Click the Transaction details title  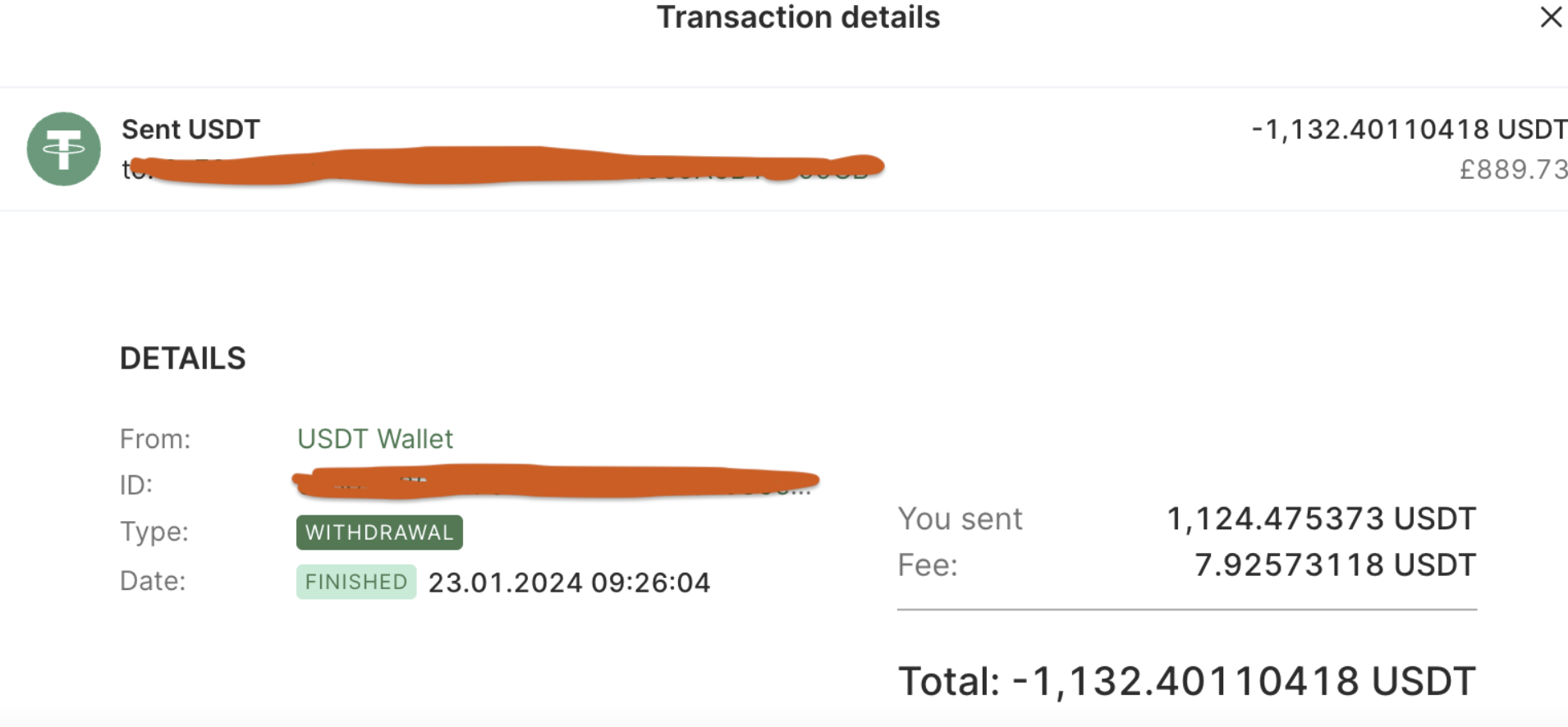pos(798,17)
